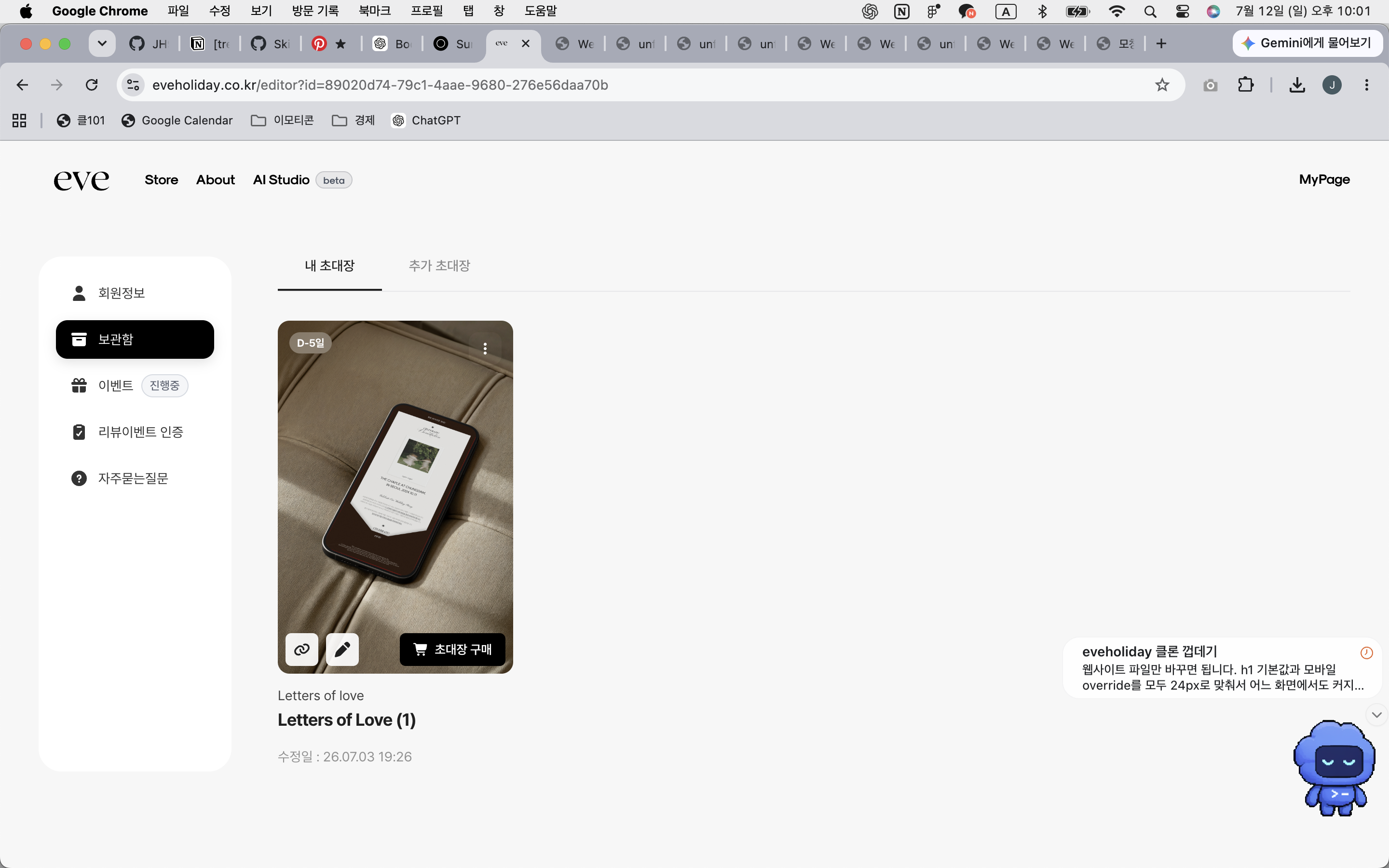Expand the 이모티콘 bookmark folder
Image resolution: width=1389 pixels, height=868 pixels.
pyautogui.click(x=283, y=121)
